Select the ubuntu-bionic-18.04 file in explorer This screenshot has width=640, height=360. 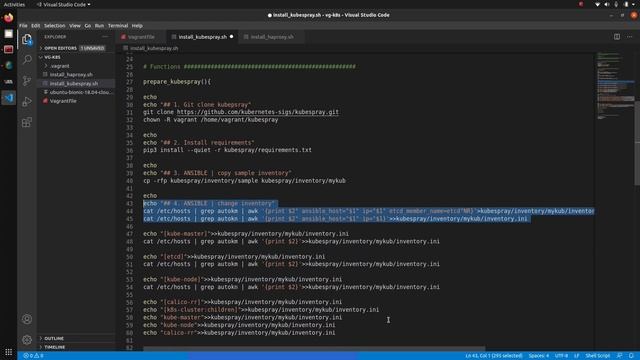tap(80, 92)
